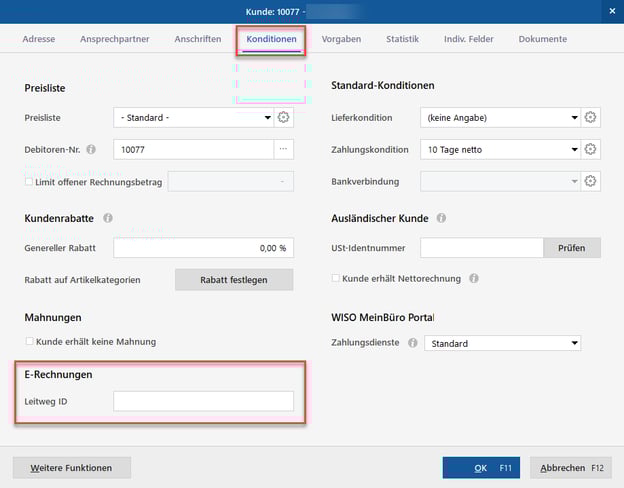This screenshot has height=488, width=624.
Task: Click gear icon beside Lieferkondition
Action: (591, 118)
